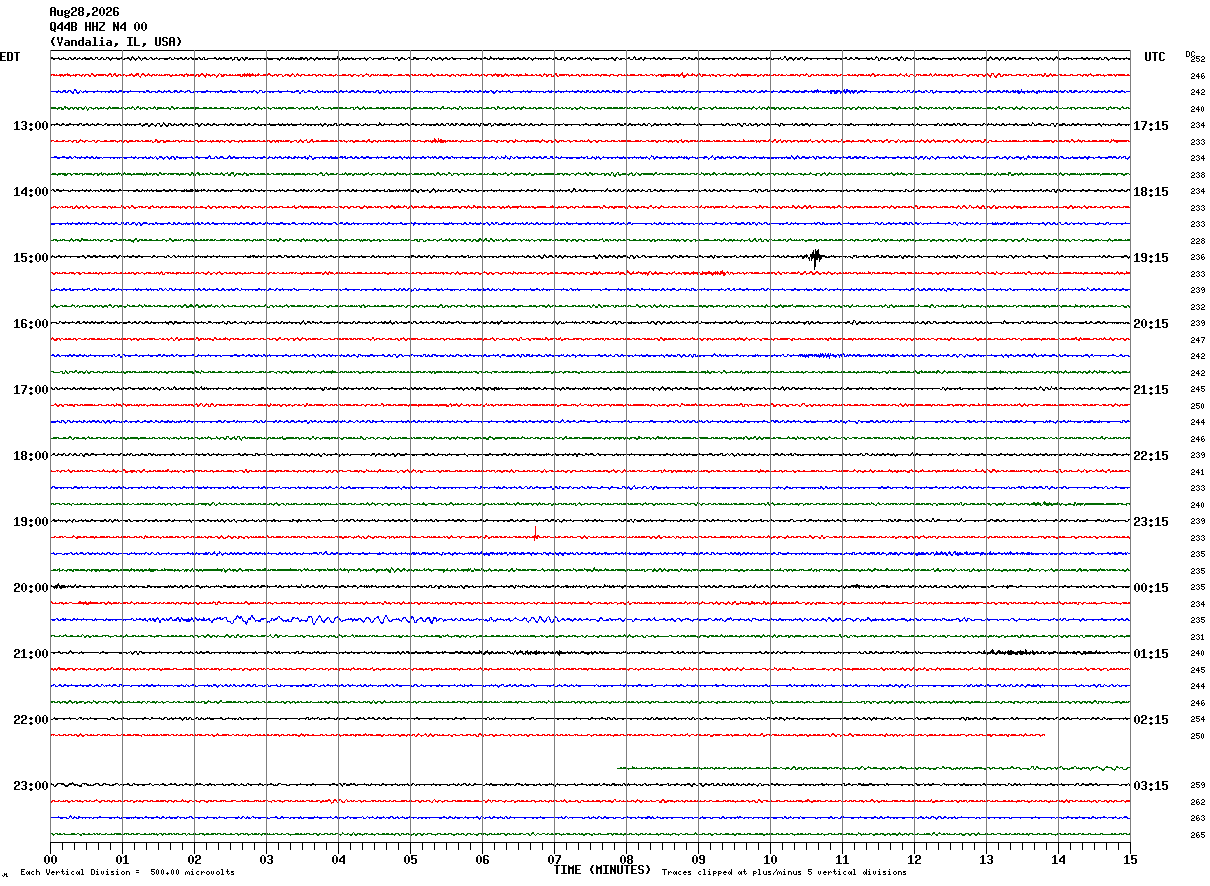This screenshot has height=886, width=1210.
Task: Click the UTC column header
Action: [x=1155, y=57]
